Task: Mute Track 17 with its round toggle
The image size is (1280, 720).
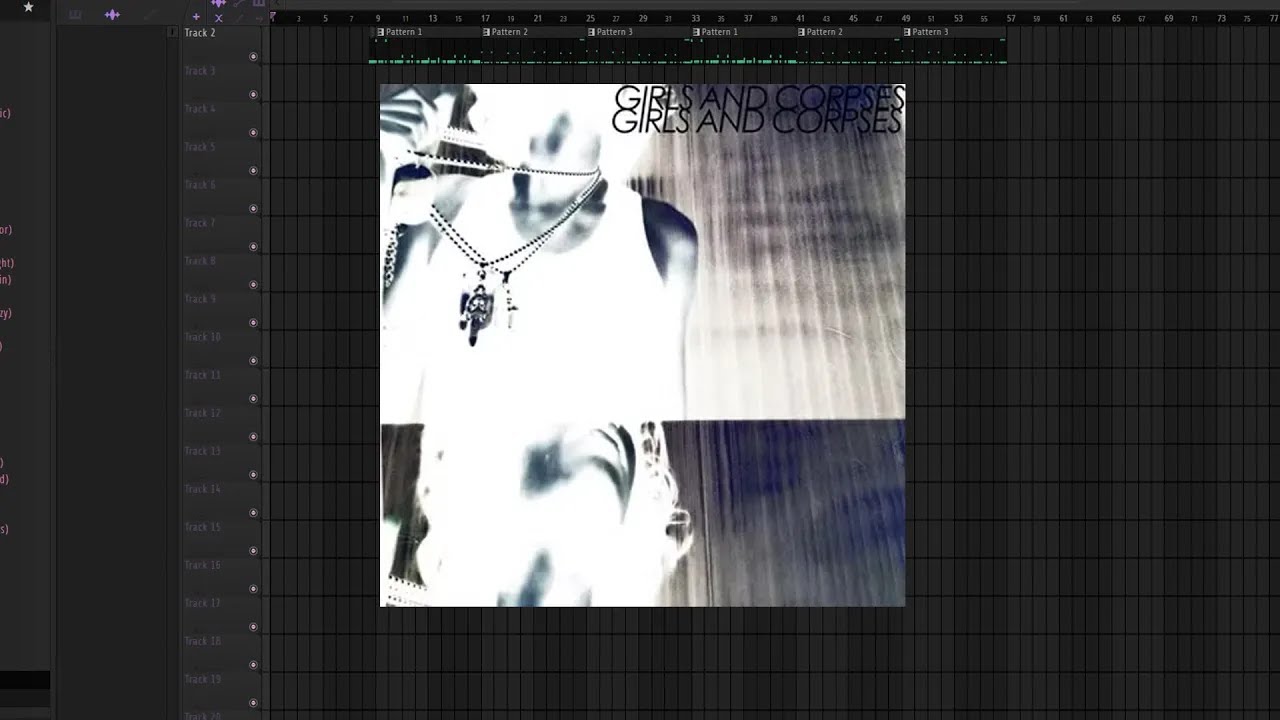Action: click(253, 627)
